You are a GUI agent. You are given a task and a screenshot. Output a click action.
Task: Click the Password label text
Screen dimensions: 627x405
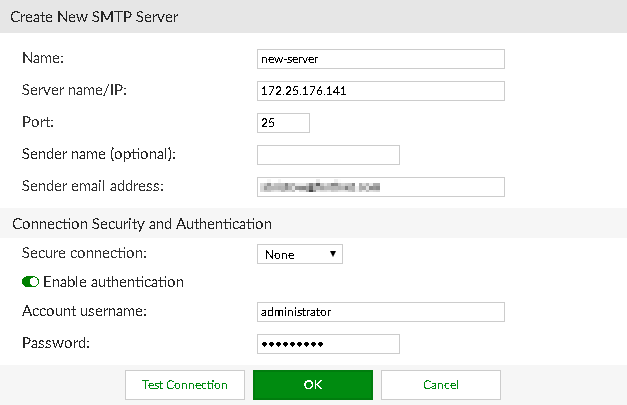click(54, 343)
